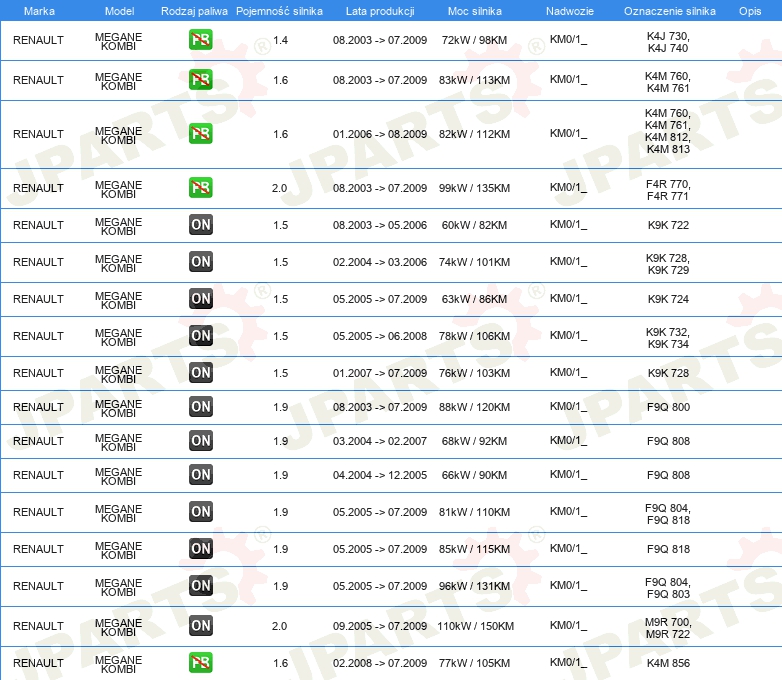Click the ON diesel icon in the 85kW / 115KM row

coord(200,548)
